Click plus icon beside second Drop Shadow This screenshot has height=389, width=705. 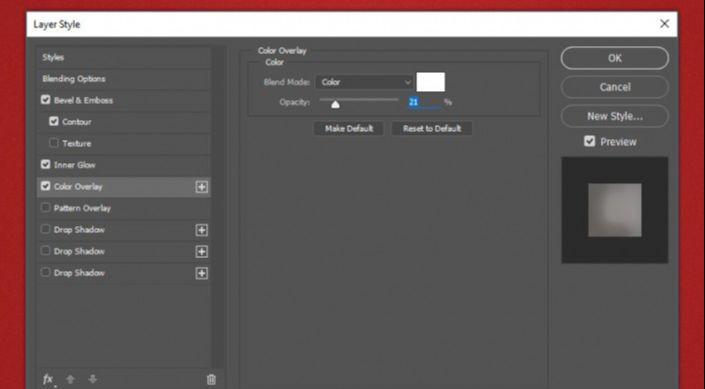pyautogui.click(x=201, y=252)
